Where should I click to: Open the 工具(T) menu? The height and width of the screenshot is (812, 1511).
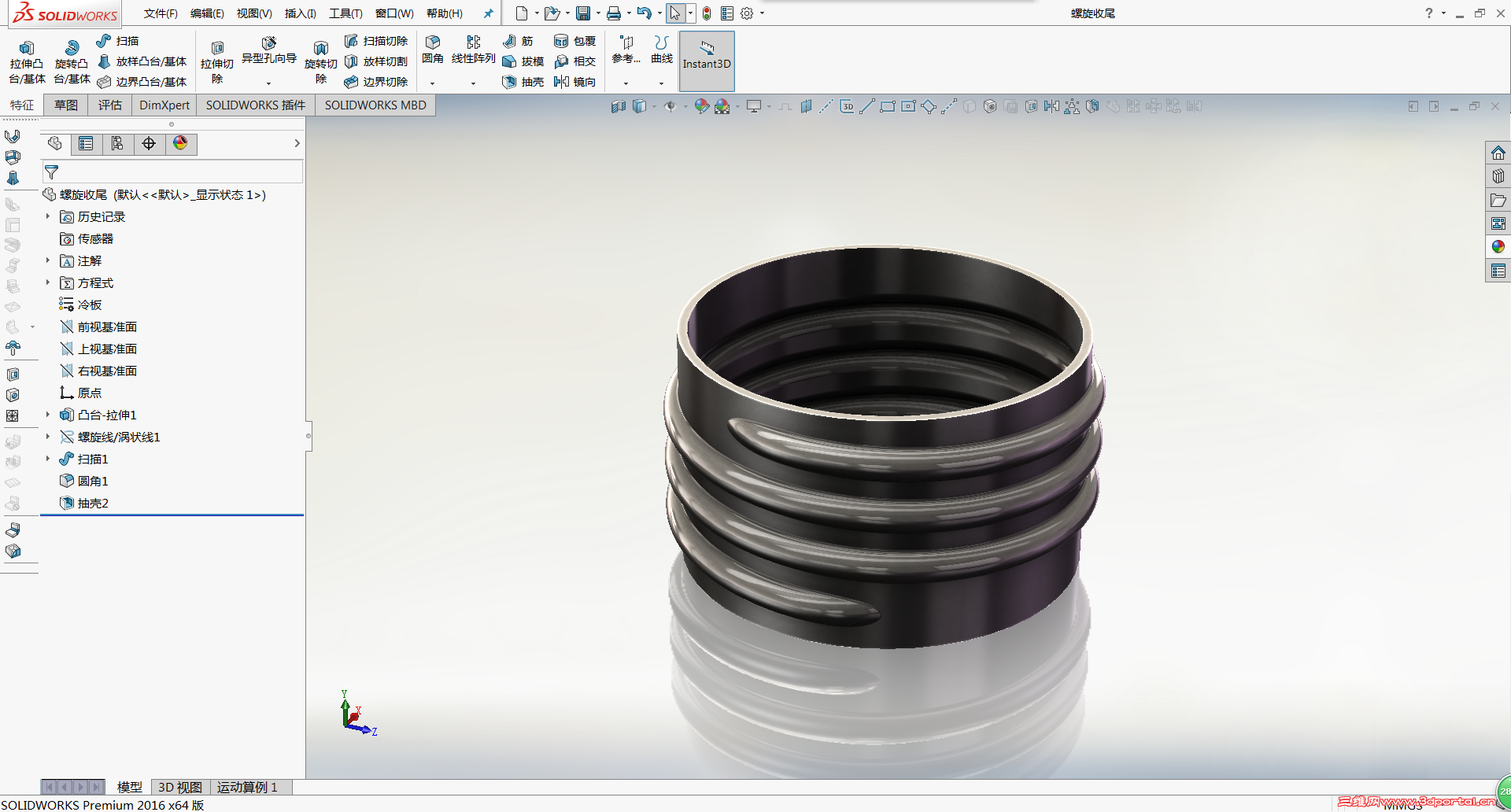tap(345, 13)
